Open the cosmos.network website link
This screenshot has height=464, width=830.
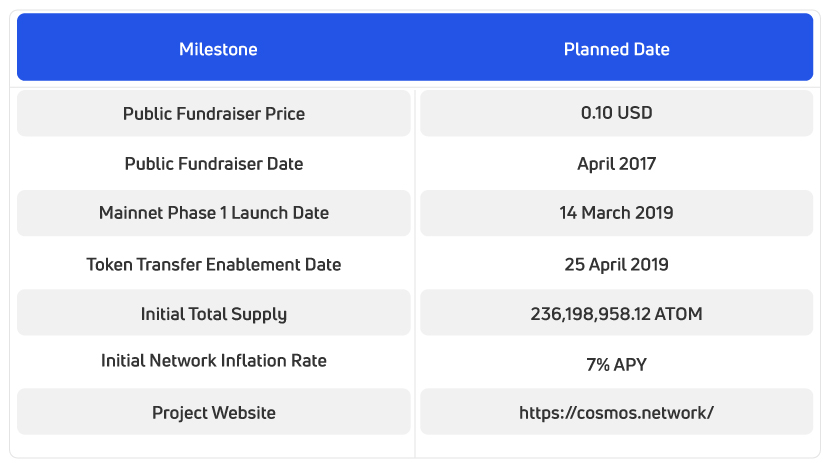616,412
